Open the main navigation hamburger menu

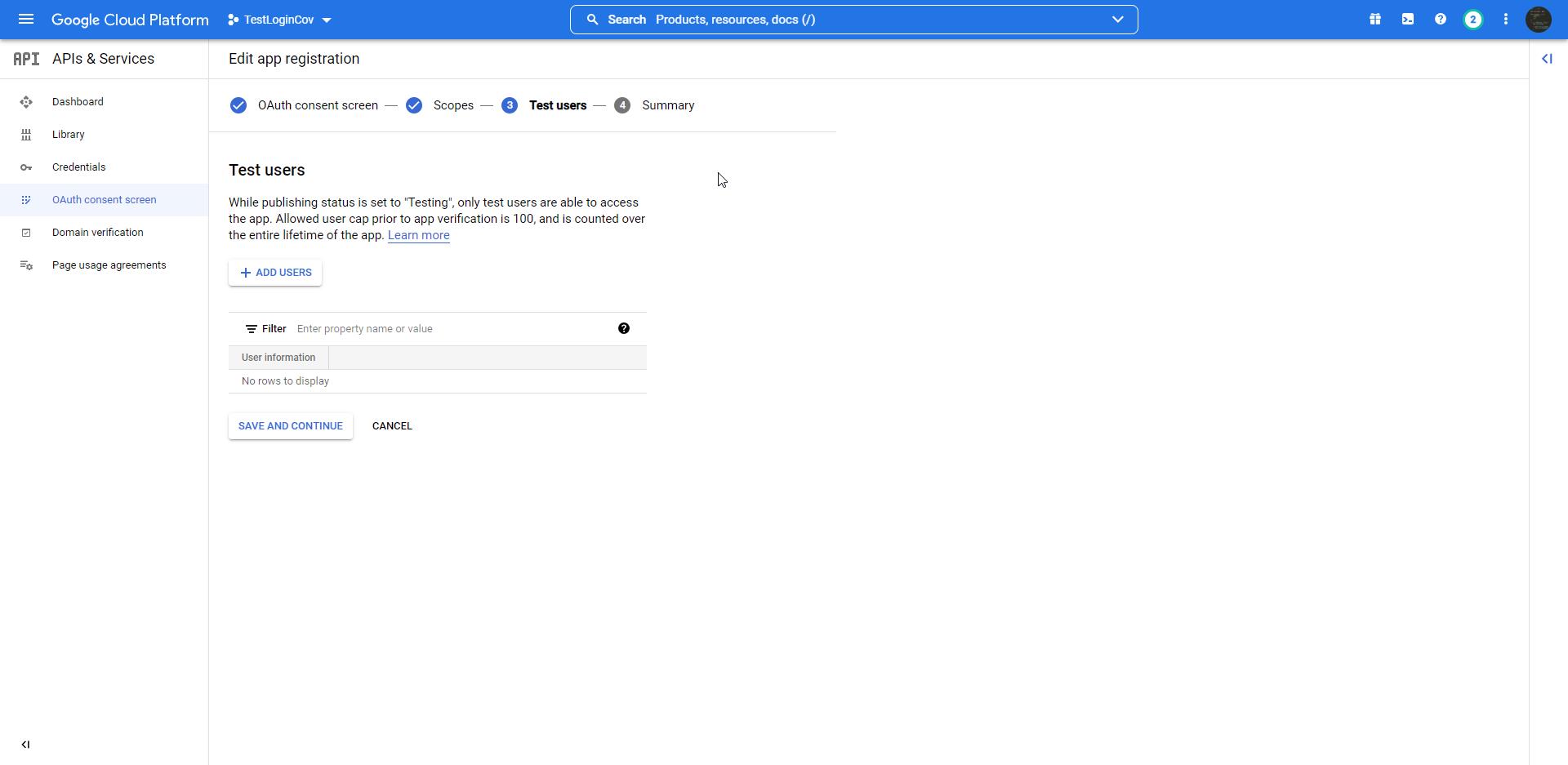point(26,19)
